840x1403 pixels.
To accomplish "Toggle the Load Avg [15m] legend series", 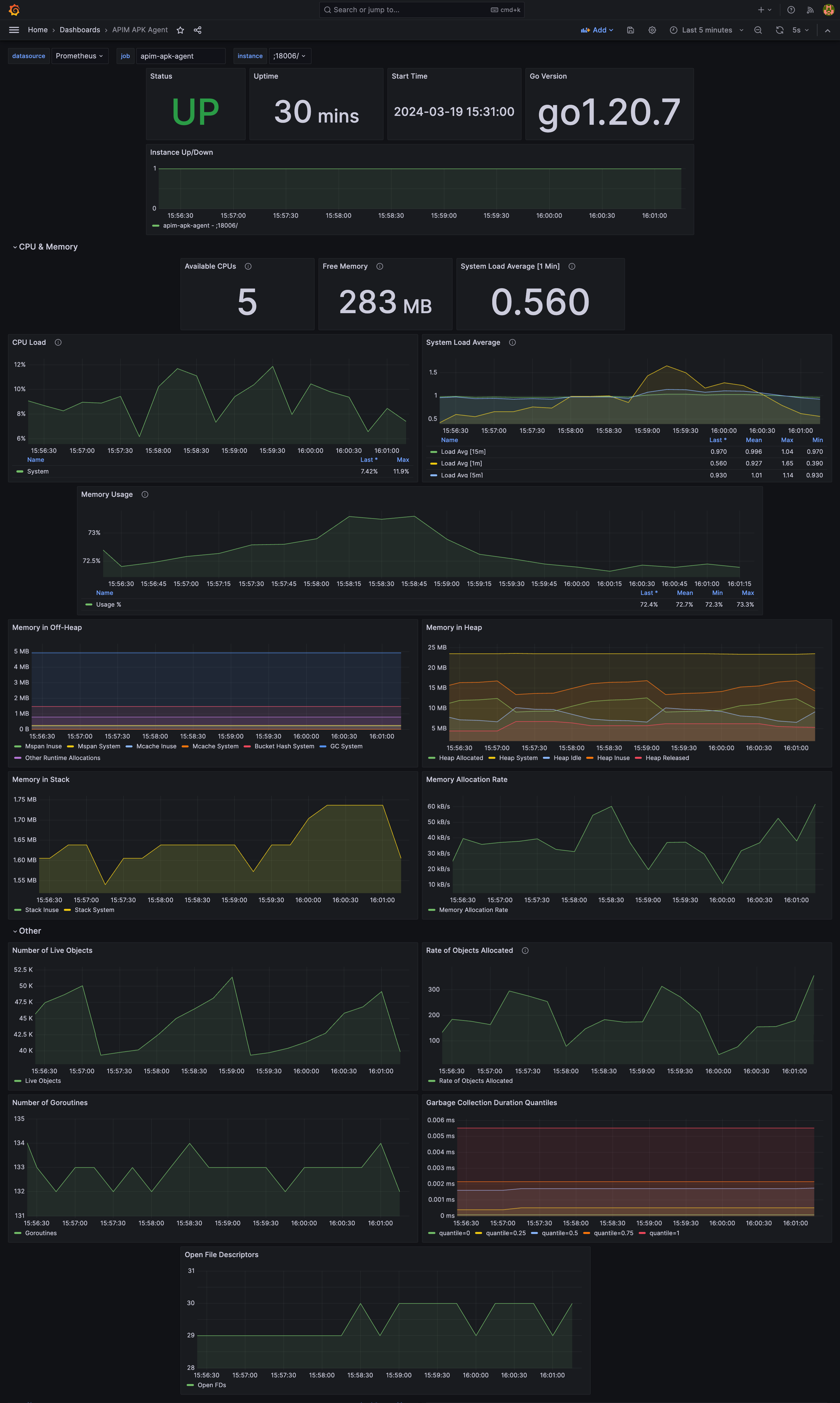I will [463, 452].
